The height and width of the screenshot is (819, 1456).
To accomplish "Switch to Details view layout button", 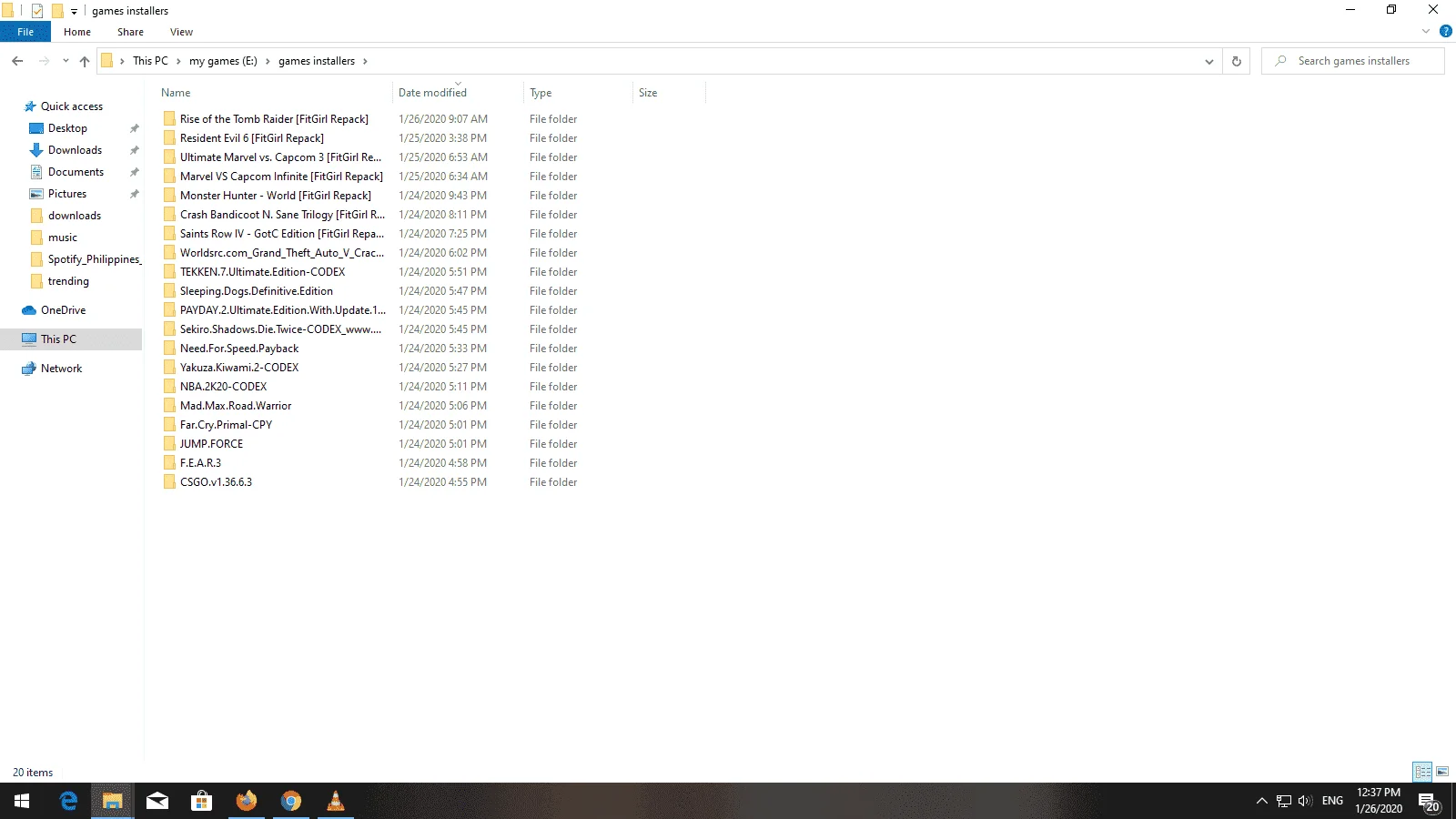I will coord(1422,772).
